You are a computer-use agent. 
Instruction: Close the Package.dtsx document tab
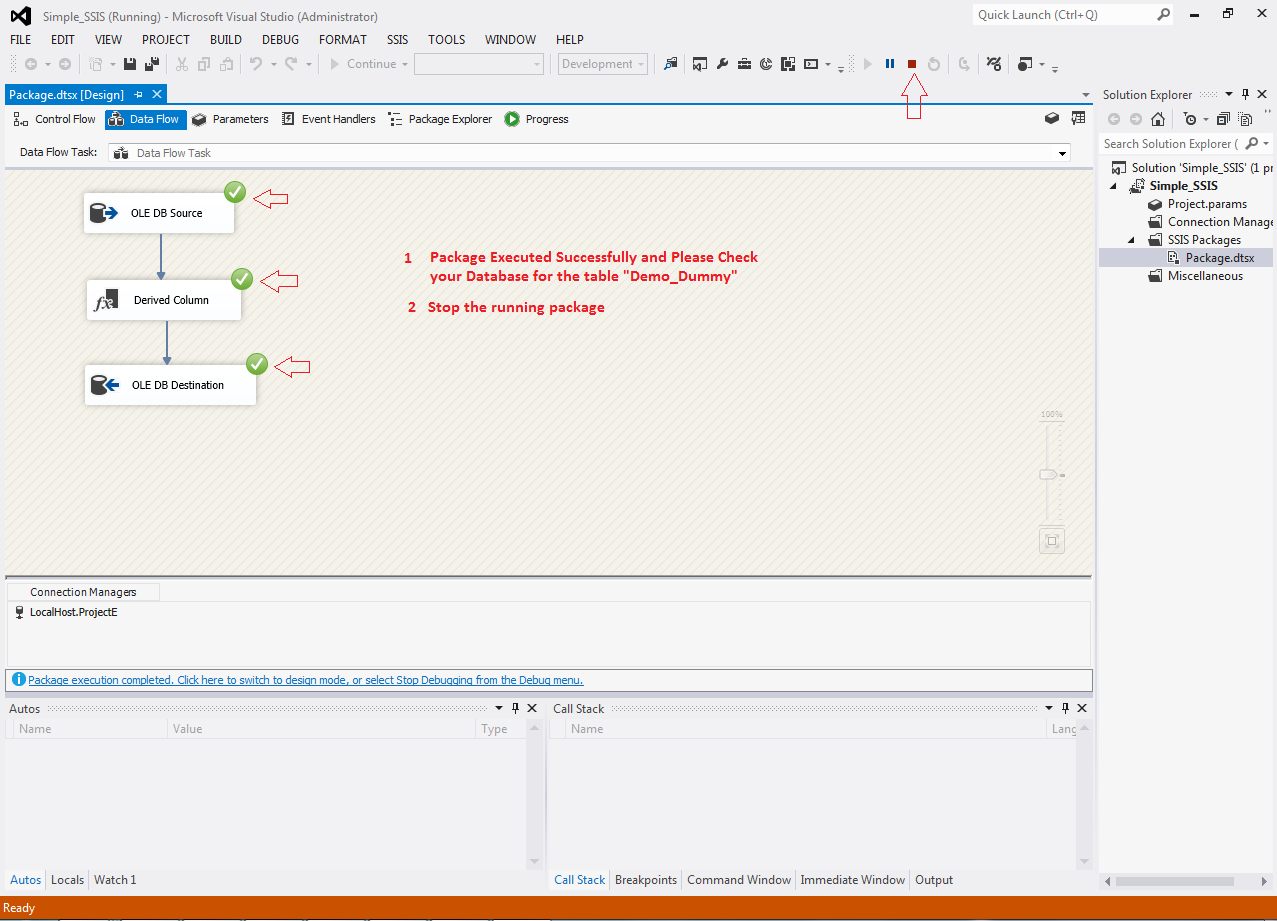(x=155, y=94)
